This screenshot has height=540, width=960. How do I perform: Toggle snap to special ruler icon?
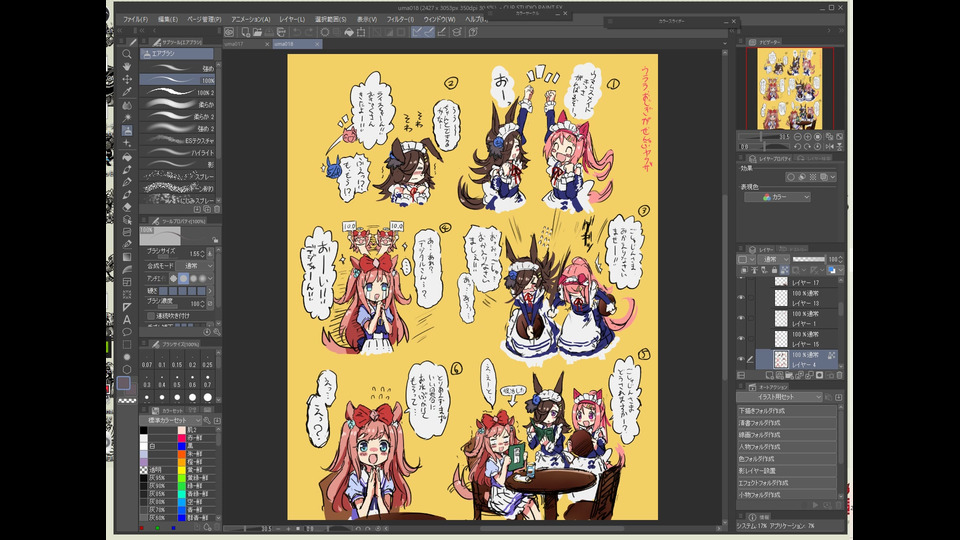coord(429,32)
